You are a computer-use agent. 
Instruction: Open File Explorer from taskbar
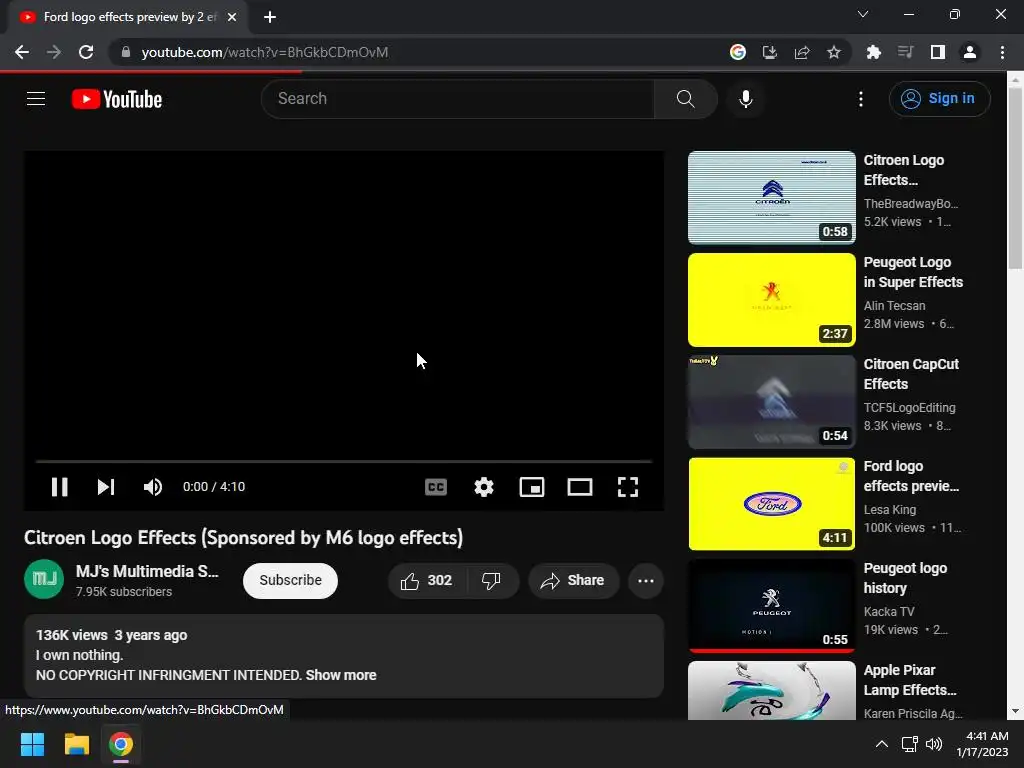point(76,744)
